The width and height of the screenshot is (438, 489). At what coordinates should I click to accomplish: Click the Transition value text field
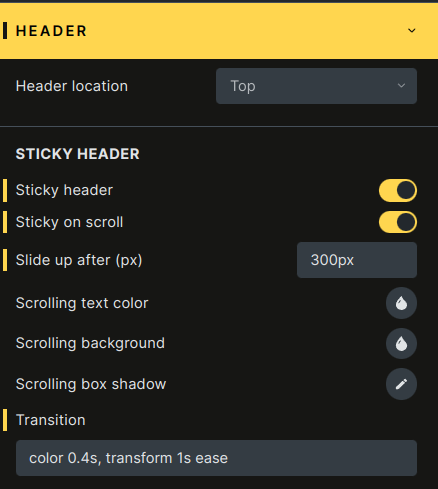(216, 458)
